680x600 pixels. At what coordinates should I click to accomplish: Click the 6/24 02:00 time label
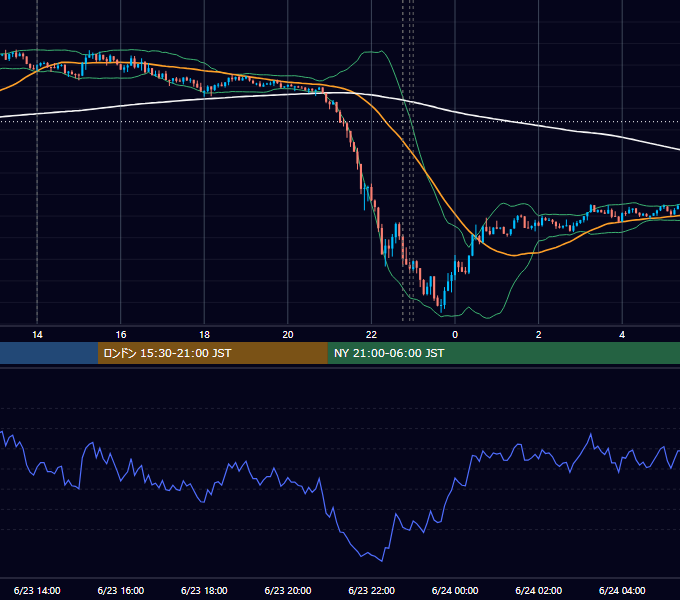tap(538, 590)
